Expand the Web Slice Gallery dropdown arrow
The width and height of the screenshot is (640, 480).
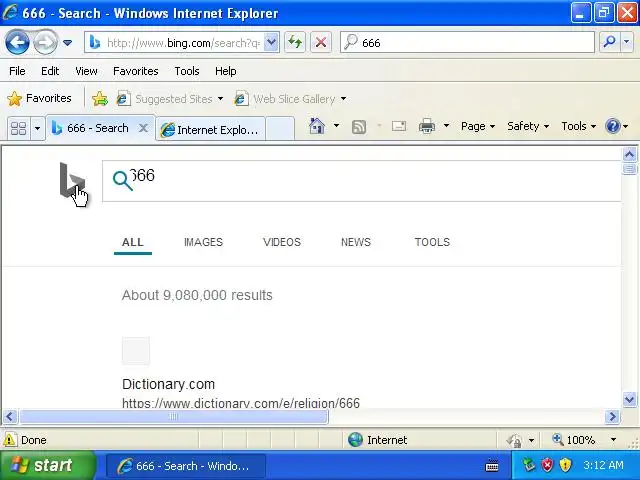click(x=343, y=99)
